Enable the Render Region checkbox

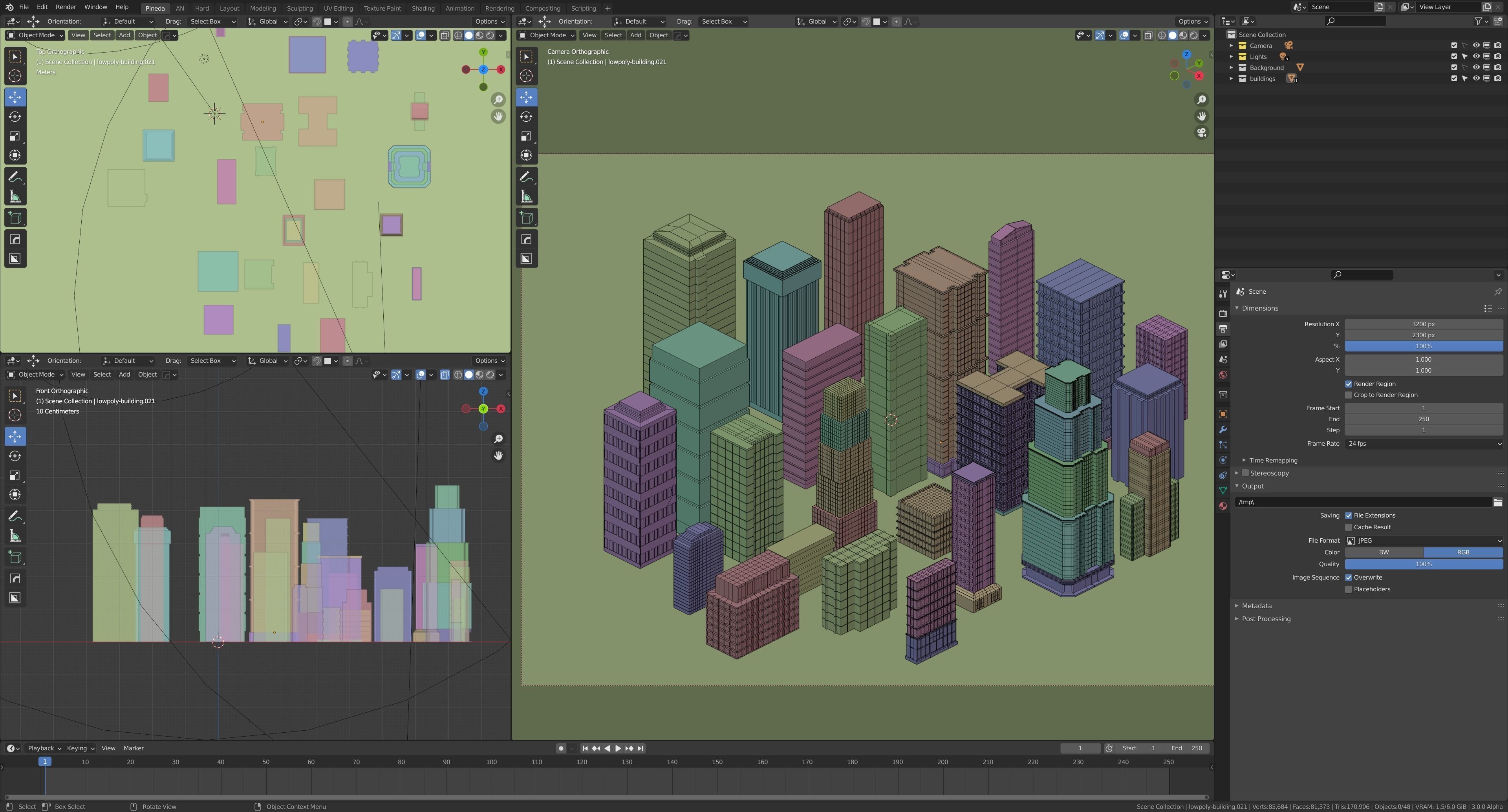click(x=1349, y=384)
